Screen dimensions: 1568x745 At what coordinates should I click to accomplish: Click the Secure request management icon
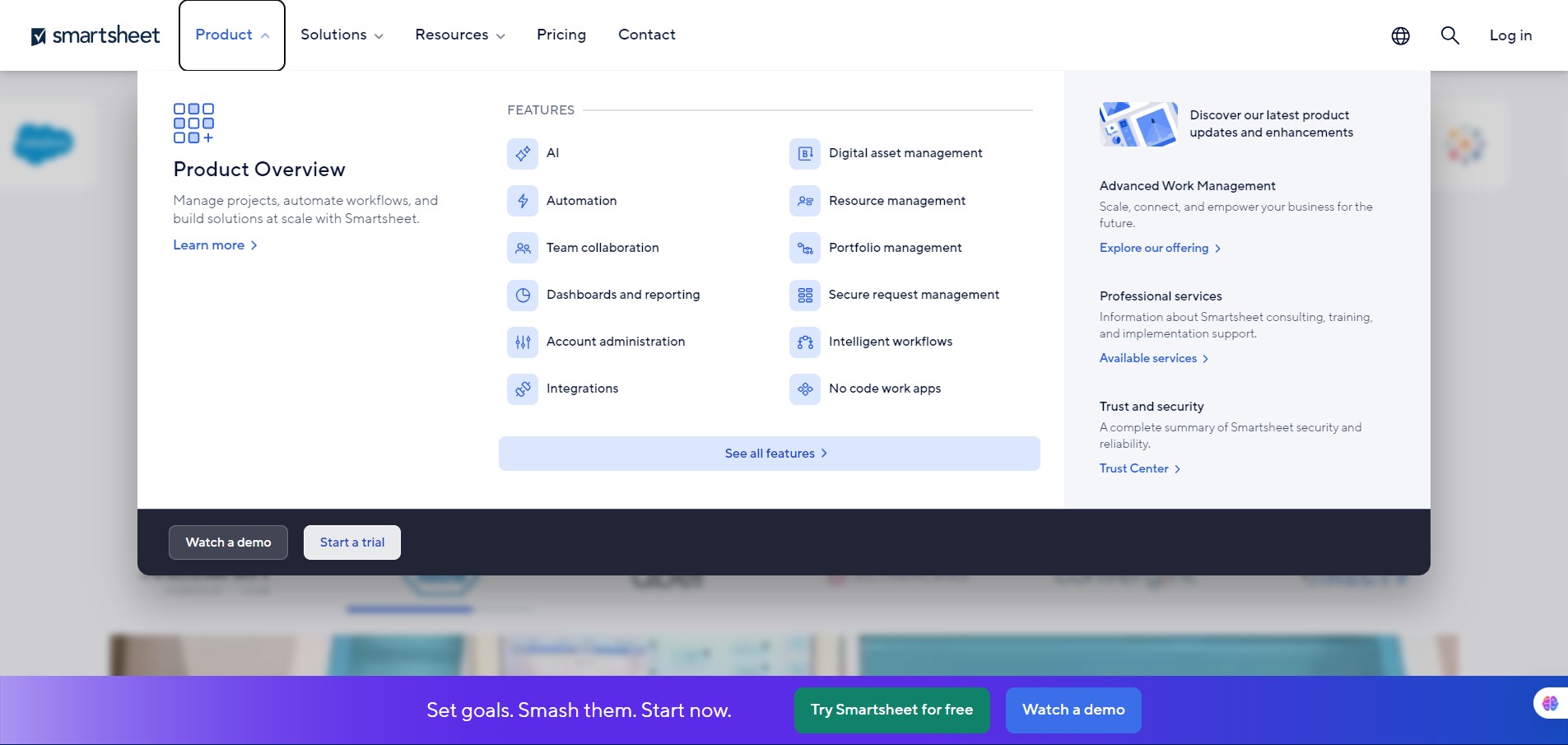tap(805, 295)
